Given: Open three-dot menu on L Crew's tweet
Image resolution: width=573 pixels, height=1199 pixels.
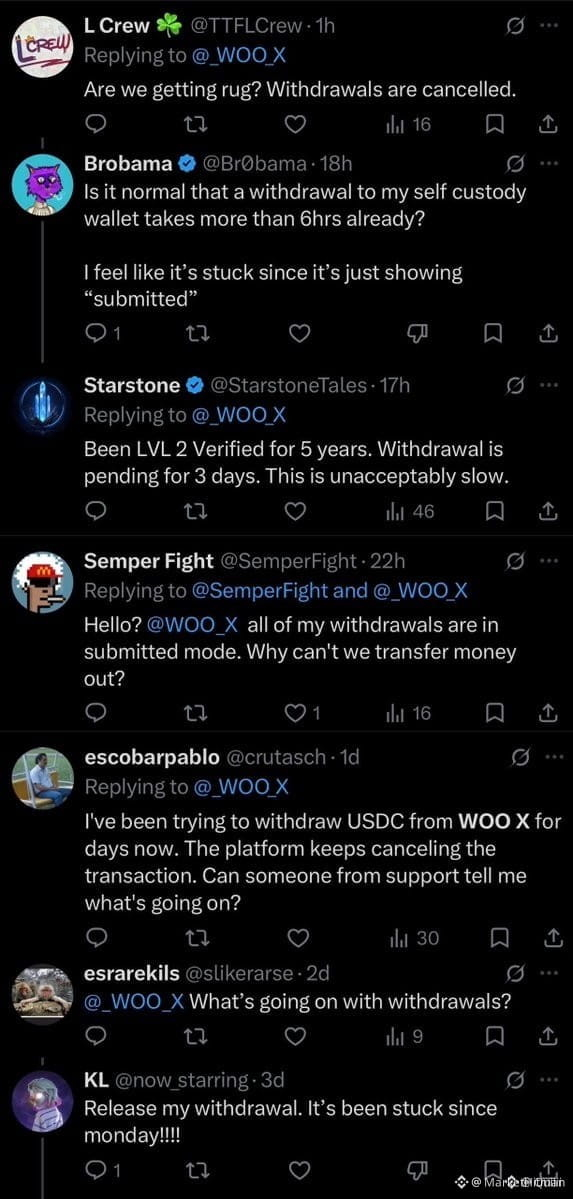Looking at the screenshot, I should click(x=549, y=25).
